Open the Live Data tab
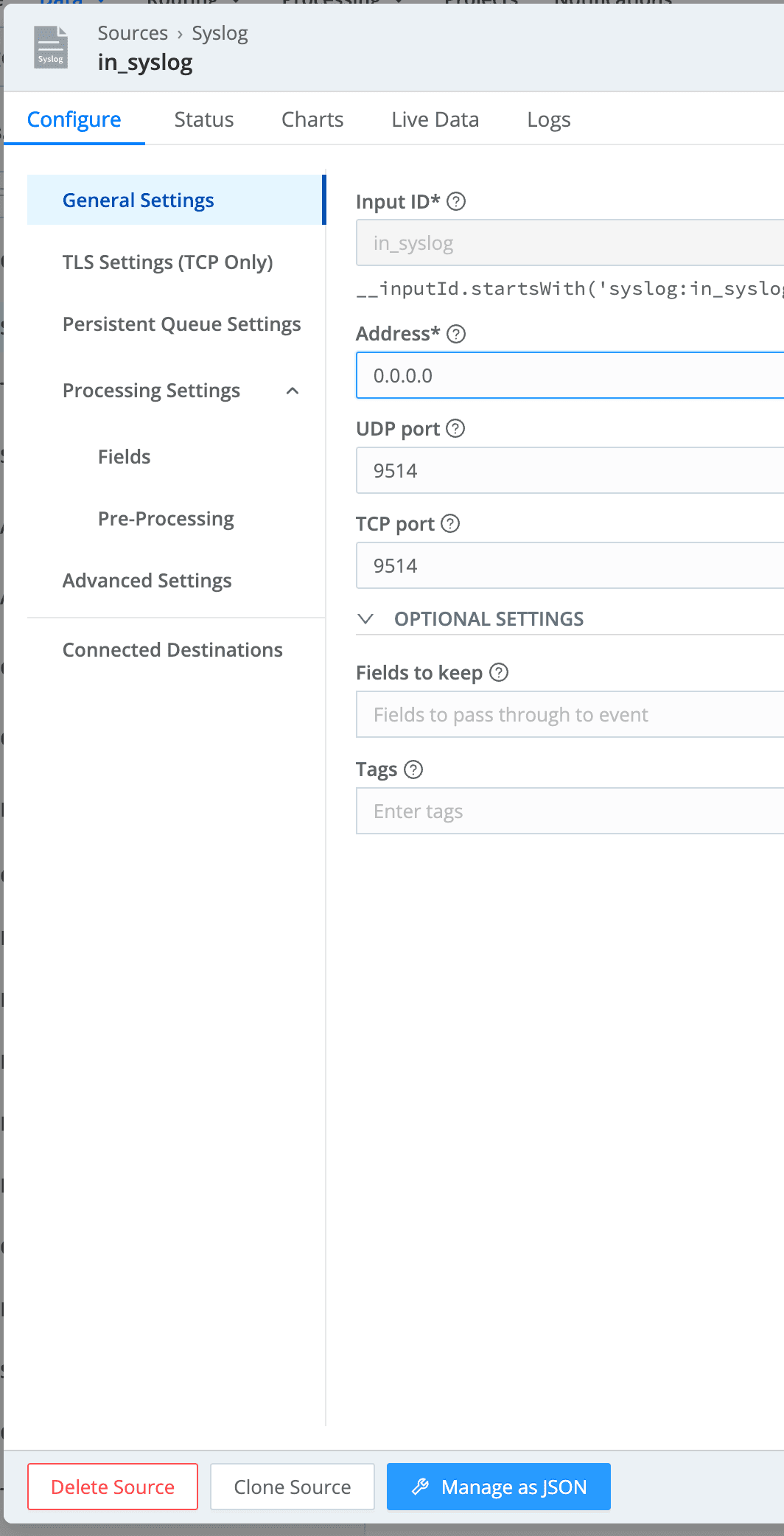 point(435,119)
